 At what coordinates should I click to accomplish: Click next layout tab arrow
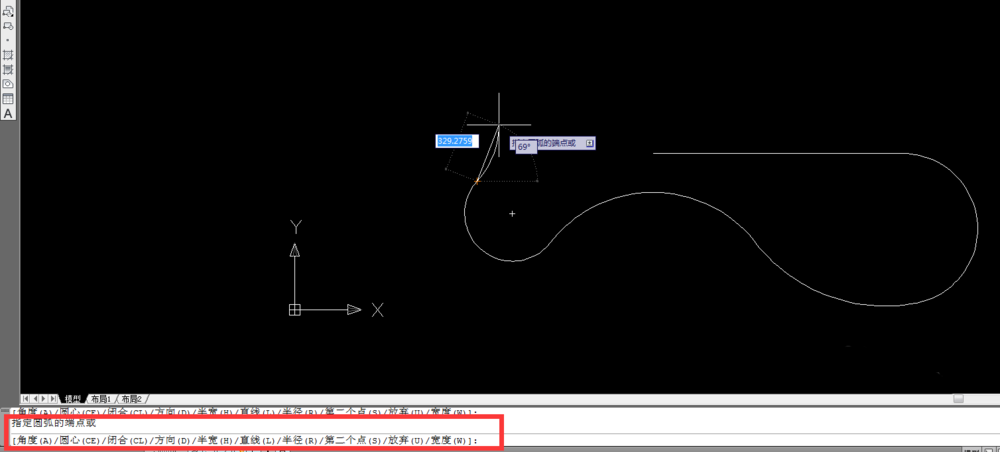click(x=43, y=398)
